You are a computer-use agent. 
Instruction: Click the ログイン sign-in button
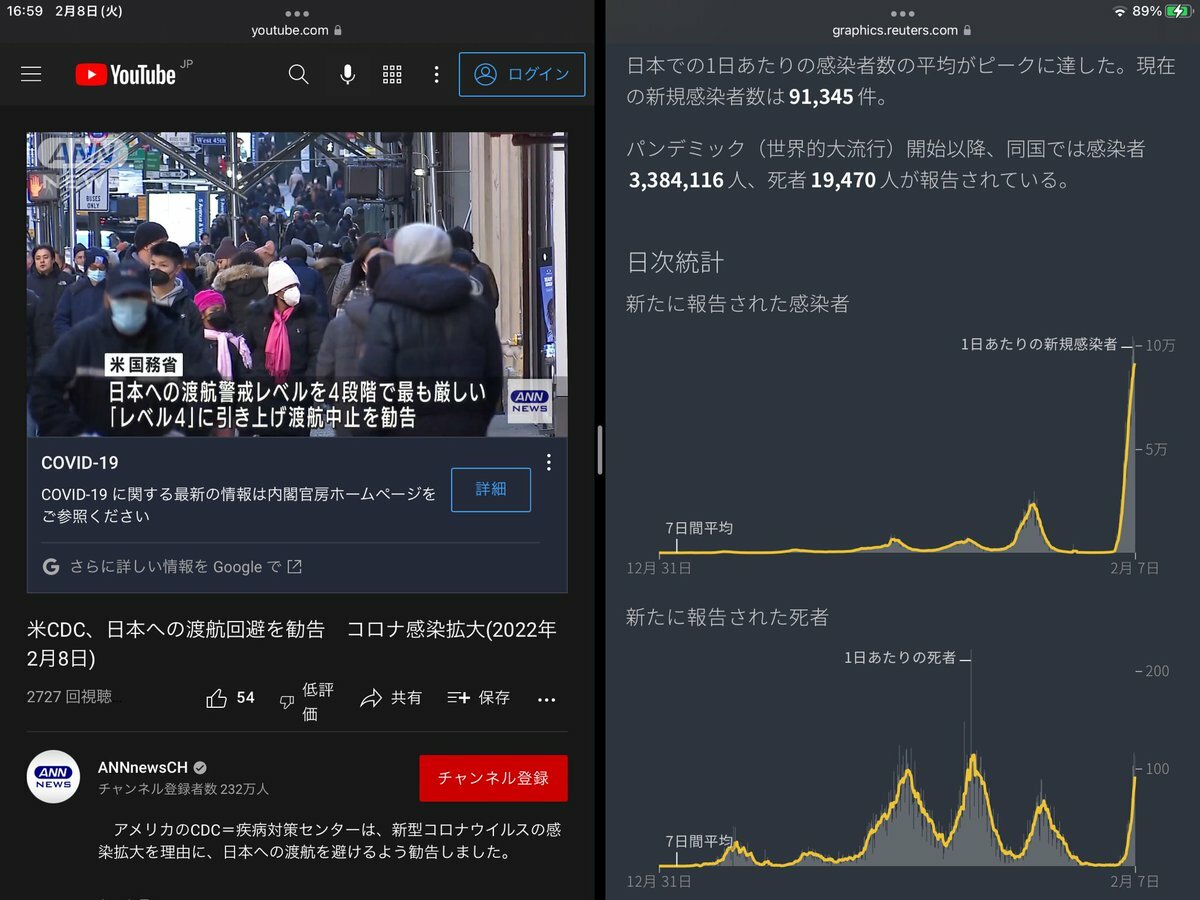point(522,75)
